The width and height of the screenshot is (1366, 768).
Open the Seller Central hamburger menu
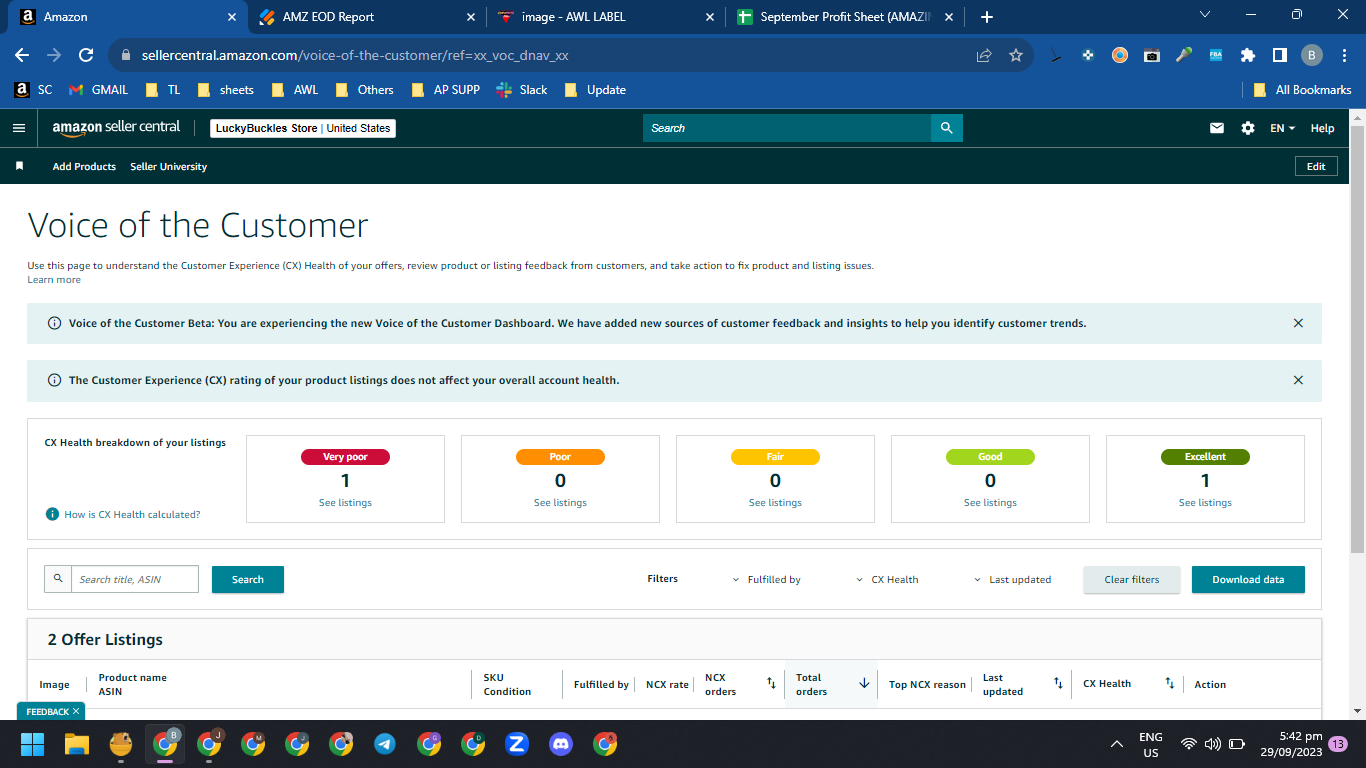click(x=18, y=128)
